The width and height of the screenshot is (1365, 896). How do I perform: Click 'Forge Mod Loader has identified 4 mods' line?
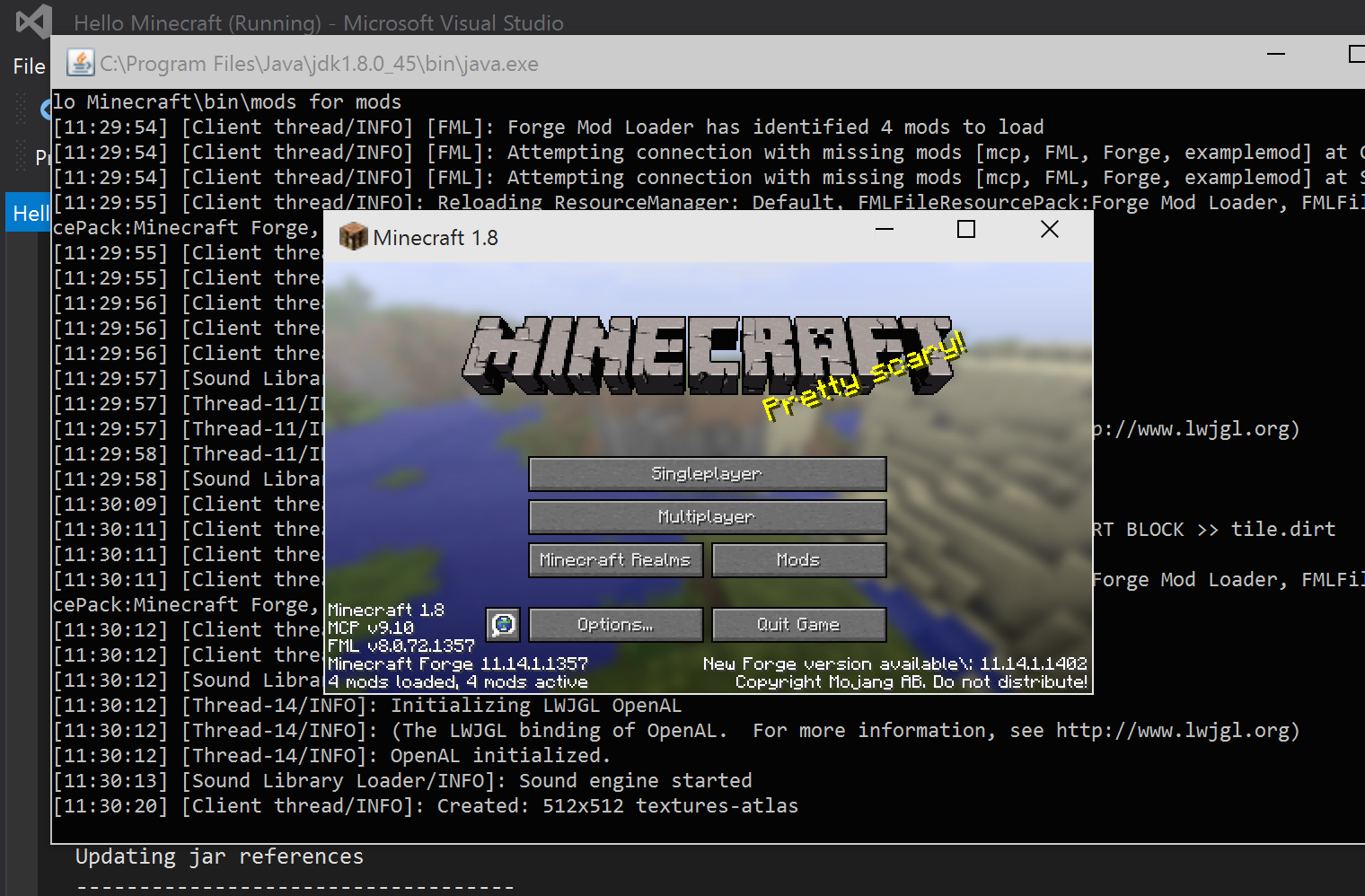click(549, 127)
